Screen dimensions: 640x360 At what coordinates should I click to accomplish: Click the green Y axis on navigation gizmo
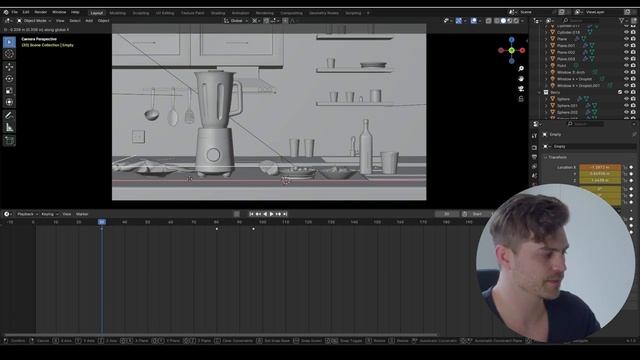[511, 50]
